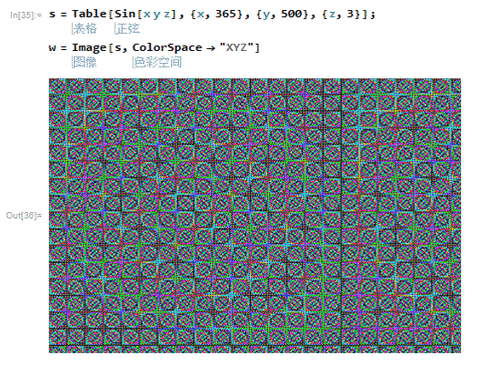Image resolution: width=500 pixels, height=365 pixels.
Task: Click the 图像 annotation under Image
Action: coord(85,62)
